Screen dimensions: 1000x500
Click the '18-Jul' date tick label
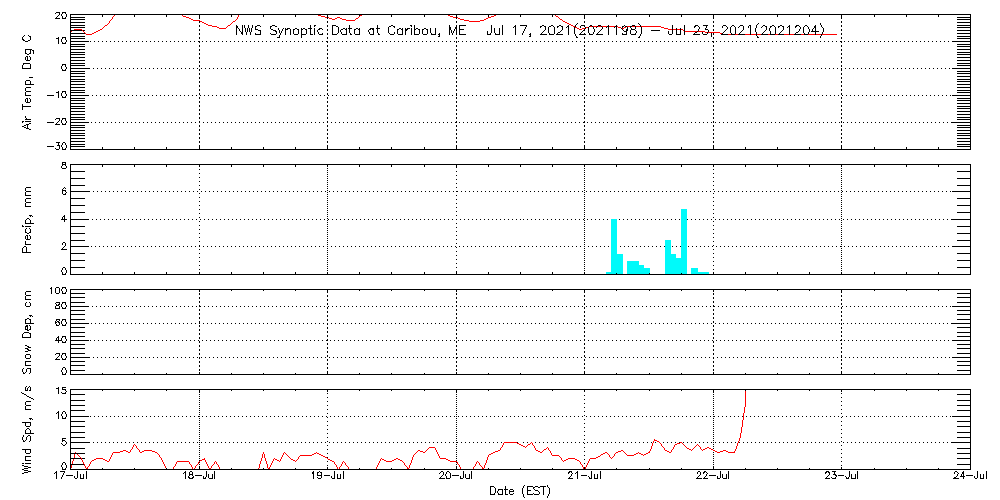200,476
